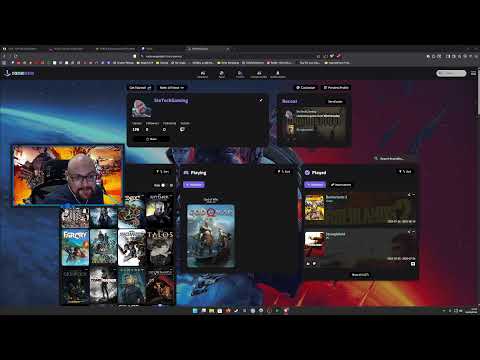Image resolution: width=480 pixels, height=360 pixels.
Task: Open the Borderlands 3 cover in Played list
Action: click(314, 208)
